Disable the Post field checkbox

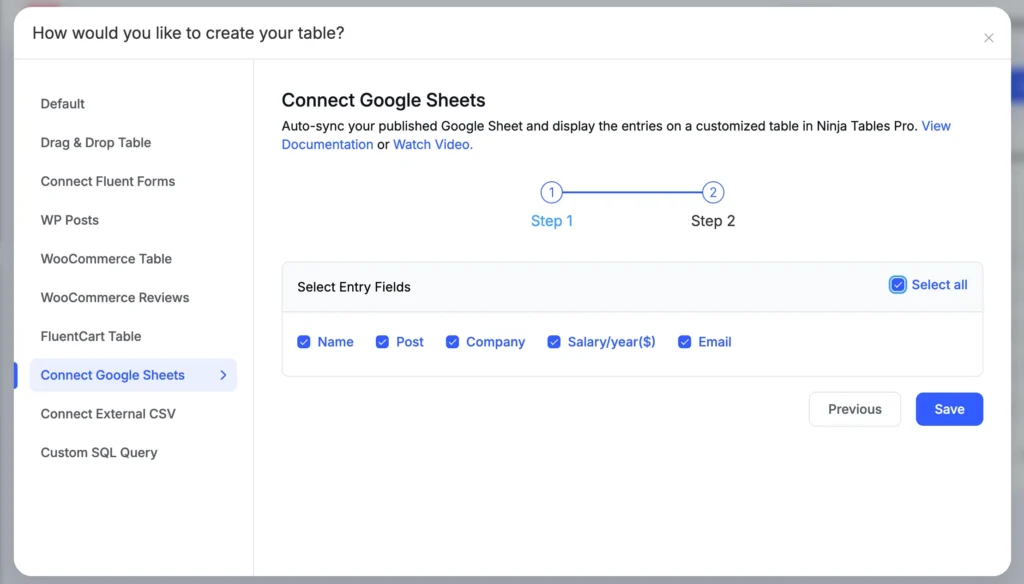pyautogui.click(x=381, y=342)
